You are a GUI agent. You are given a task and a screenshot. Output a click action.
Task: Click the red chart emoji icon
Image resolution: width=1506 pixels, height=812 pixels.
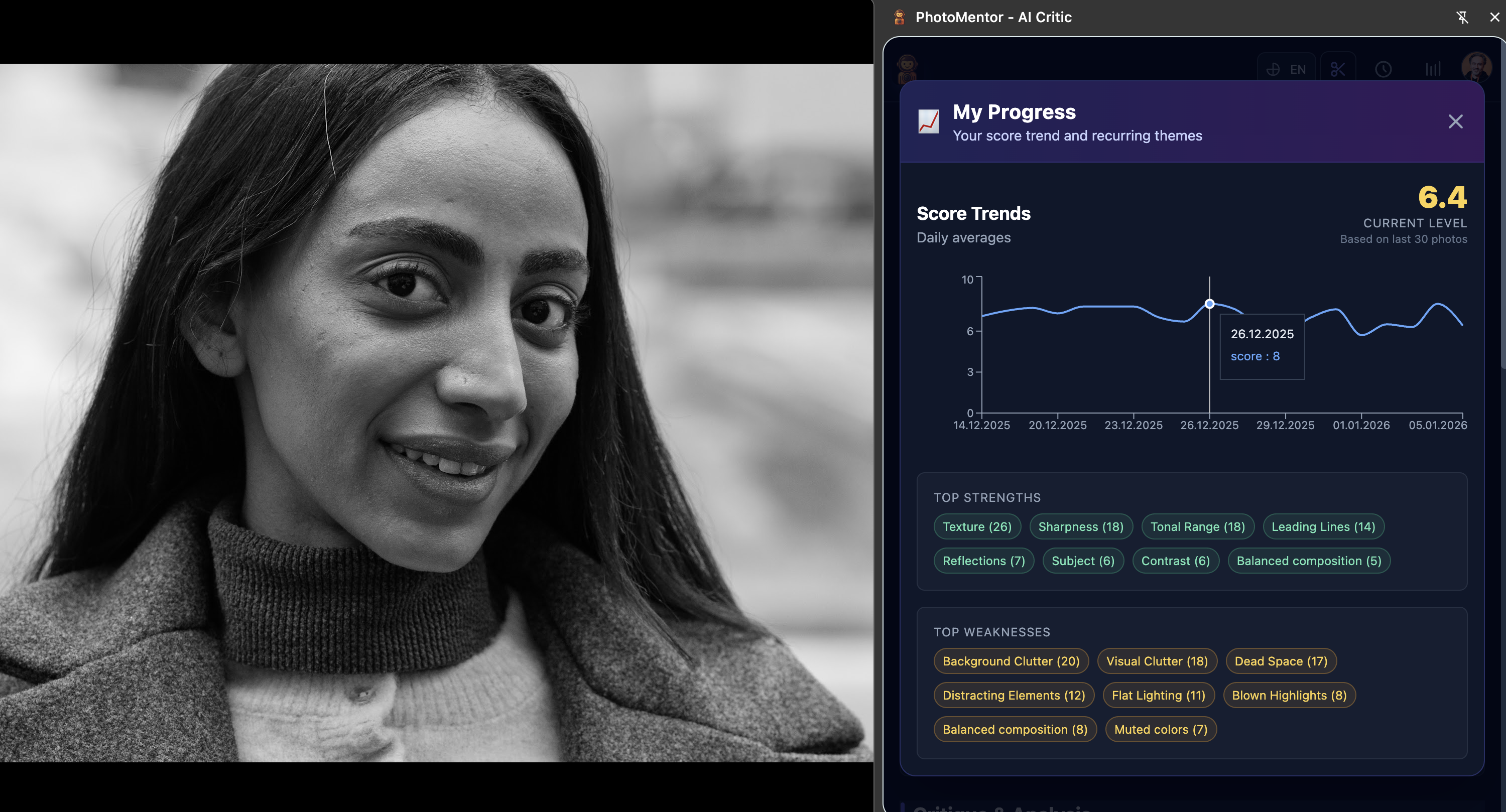928,121
